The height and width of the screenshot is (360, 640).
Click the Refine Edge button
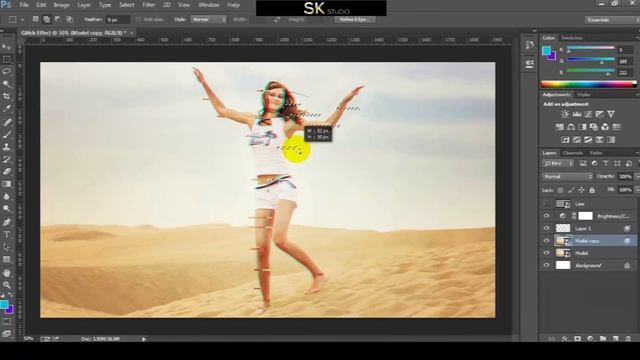(355, 19)
